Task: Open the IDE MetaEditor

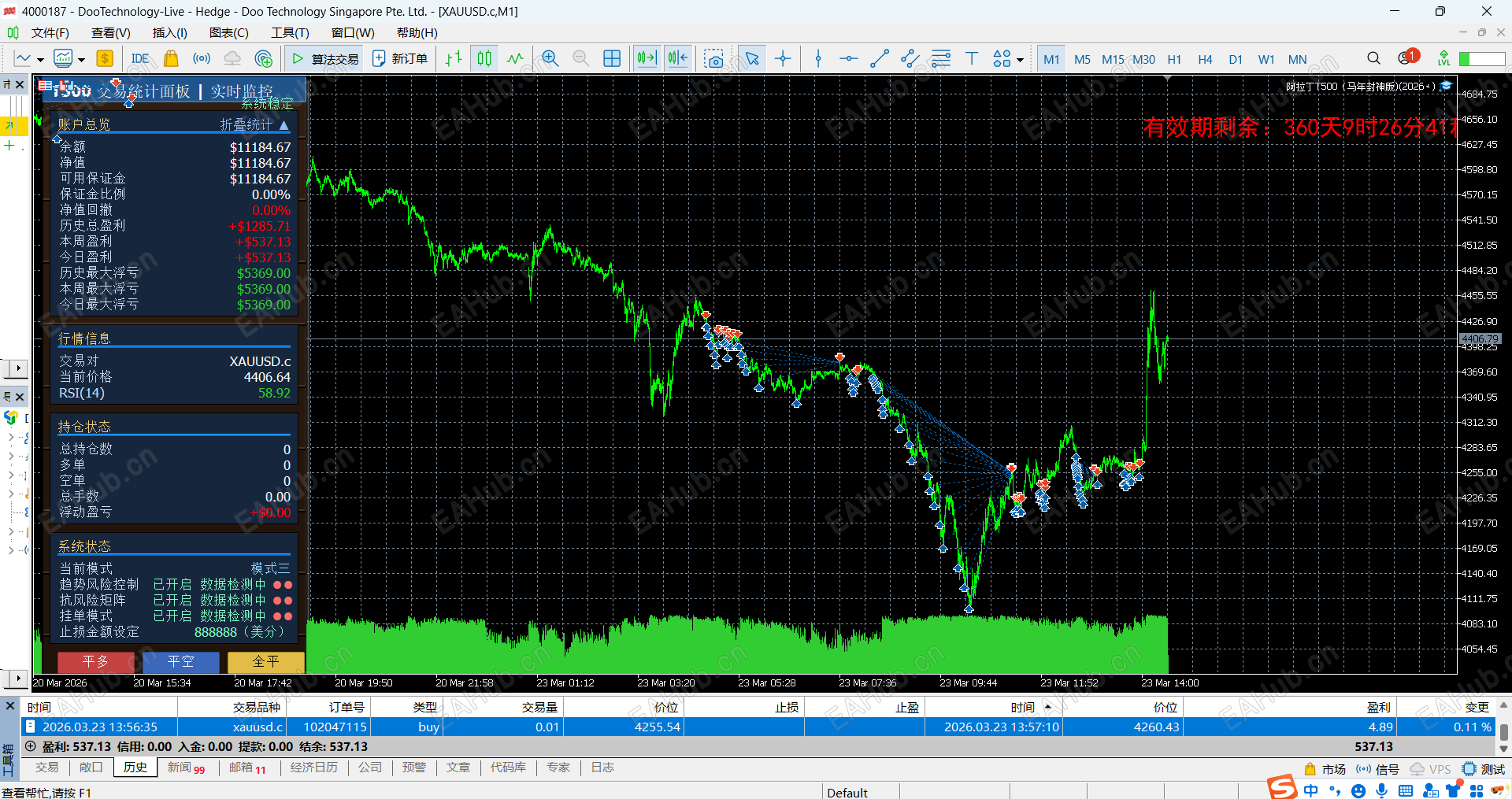Action: [x=140, y=58]
